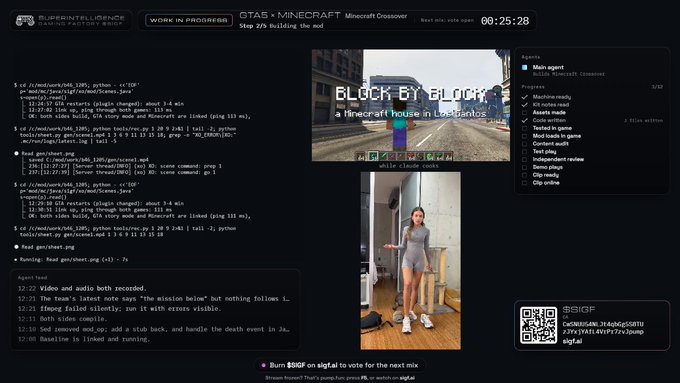
Task: Check the Clip ready checkbox
Action: [524, 175]
